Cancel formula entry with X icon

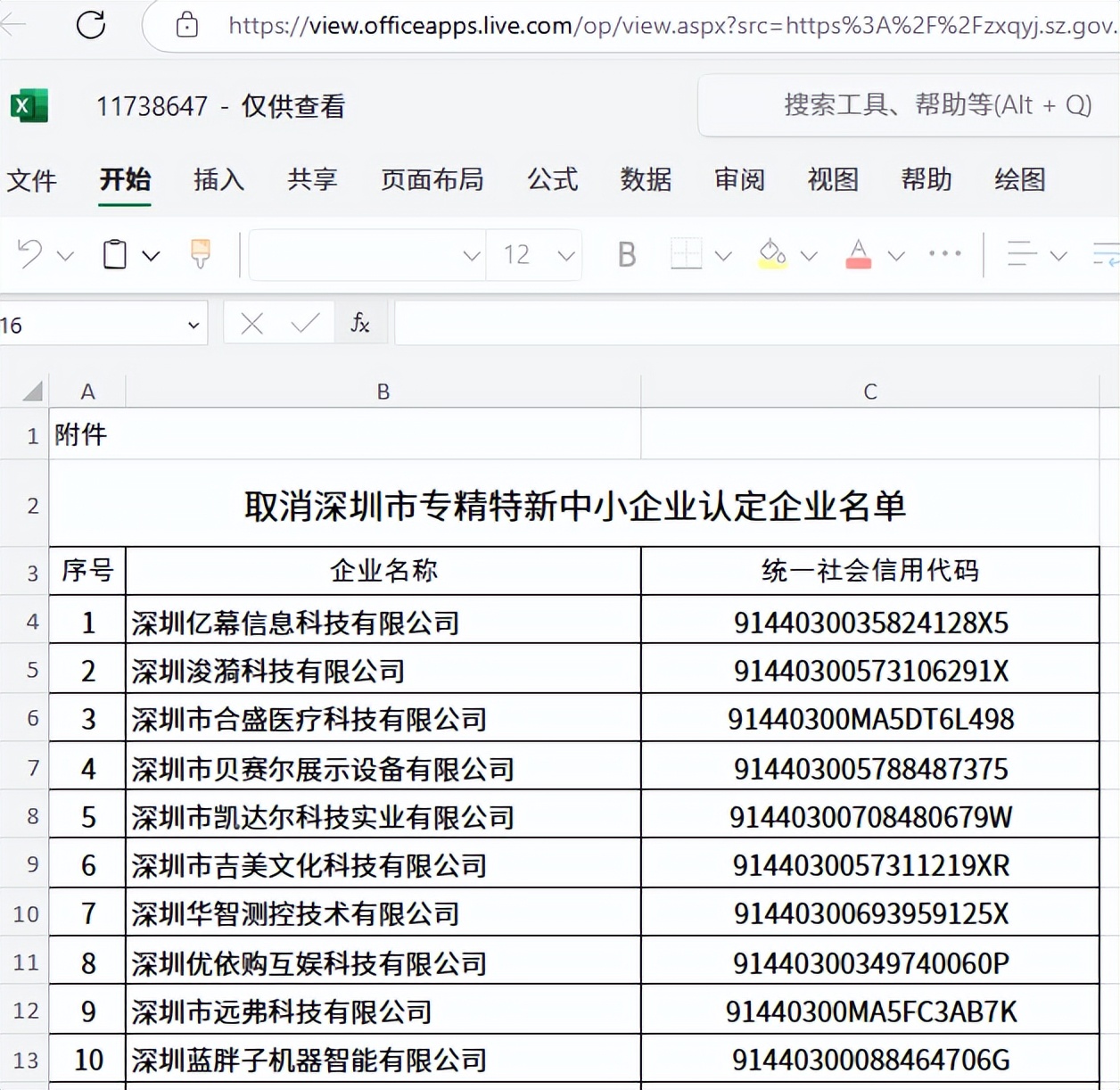[252, 323]
